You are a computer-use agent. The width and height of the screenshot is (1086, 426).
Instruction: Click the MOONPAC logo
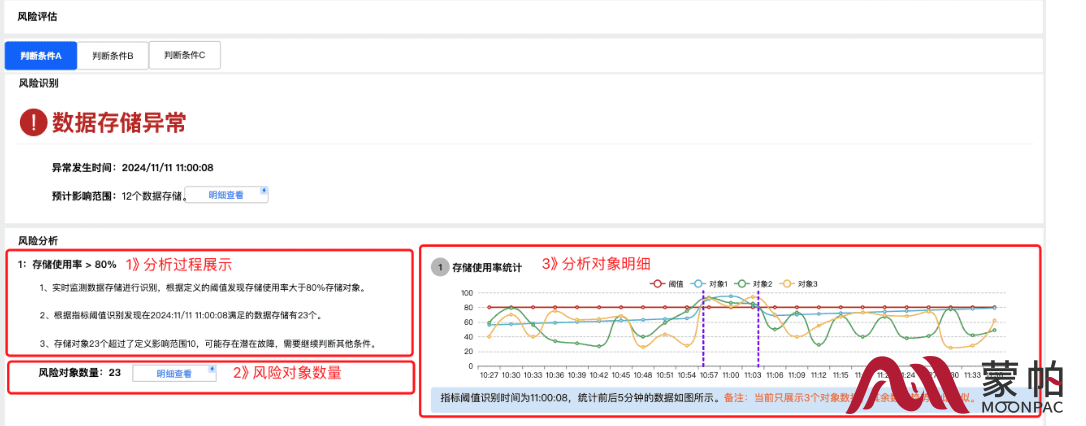point(961,384)
